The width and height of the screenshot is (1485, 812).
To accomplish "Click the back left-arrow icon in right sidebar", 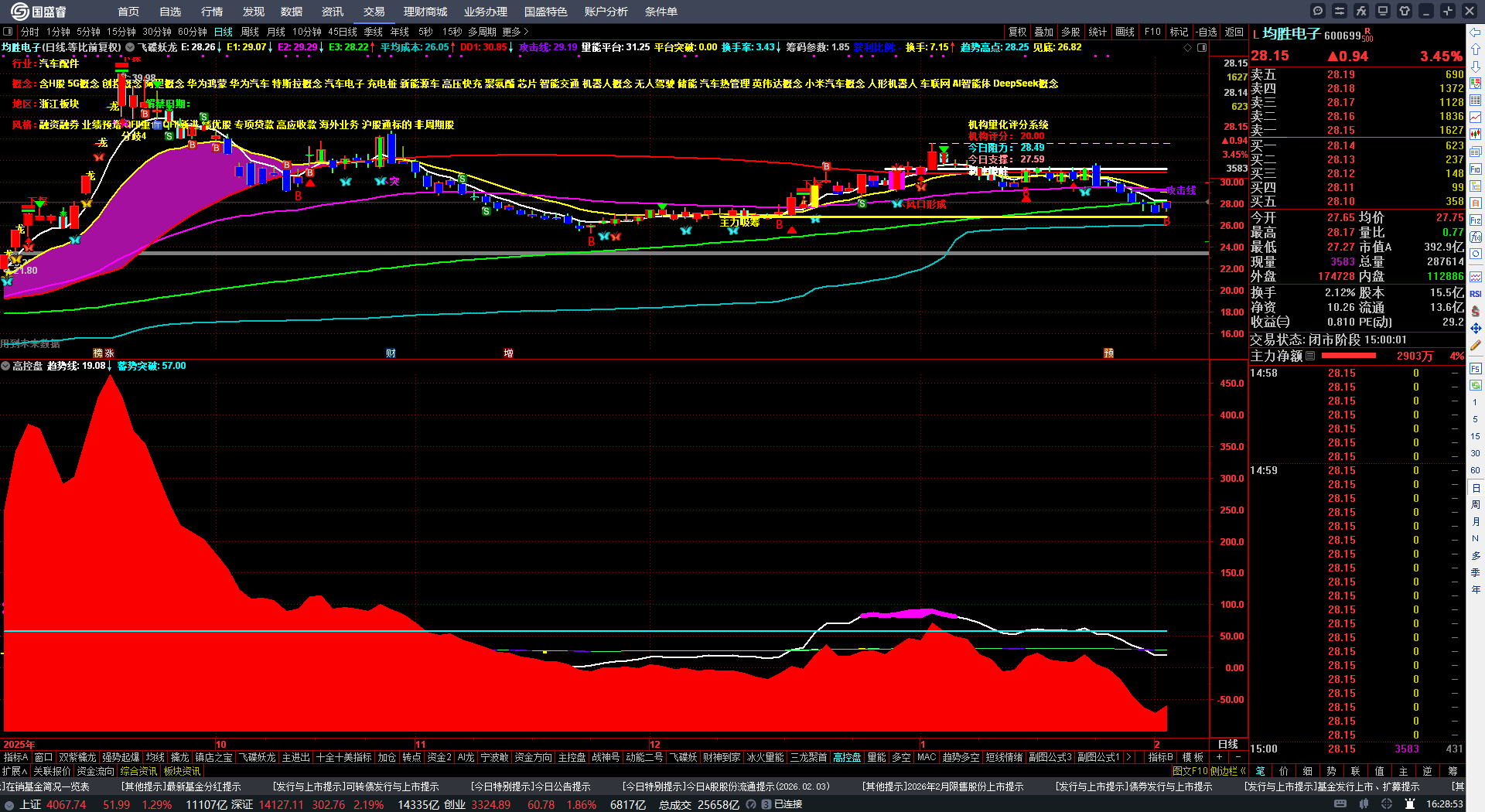I will pos(1476,32).
